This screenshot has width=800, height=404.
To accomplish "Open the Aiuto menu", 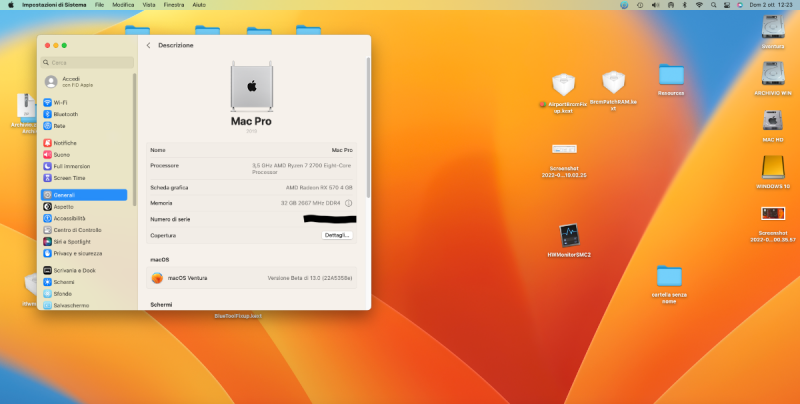I will click(199, 5).
